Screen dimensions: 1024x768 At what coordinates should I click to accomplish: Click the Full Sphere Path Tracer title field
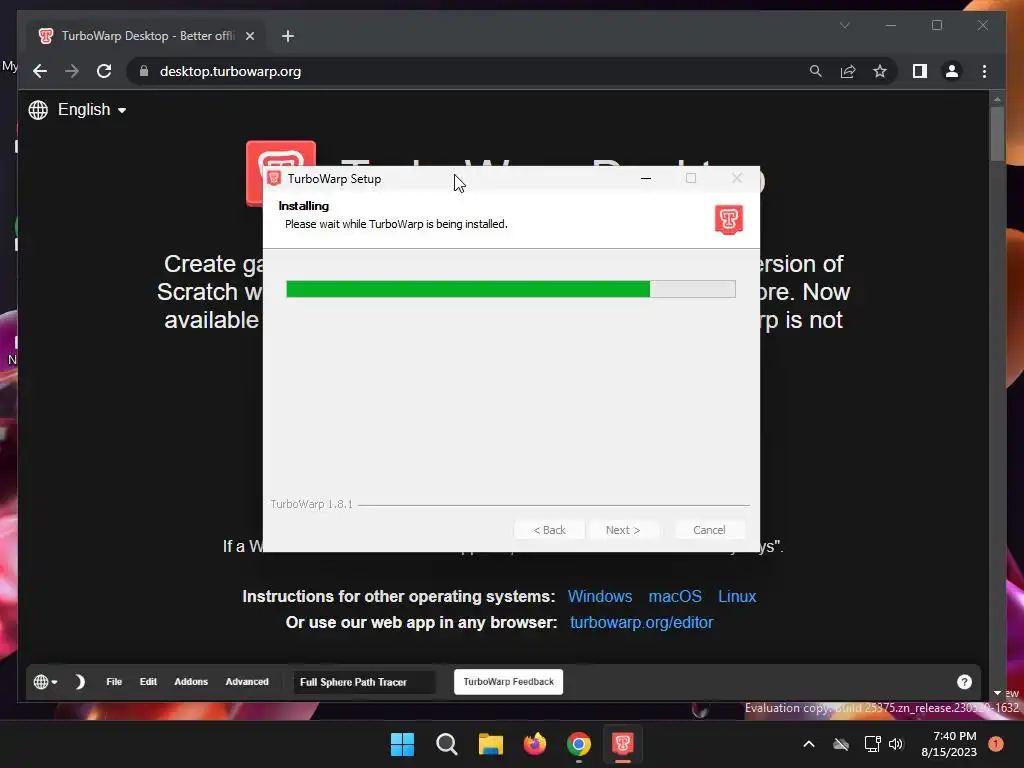(364, 682)
